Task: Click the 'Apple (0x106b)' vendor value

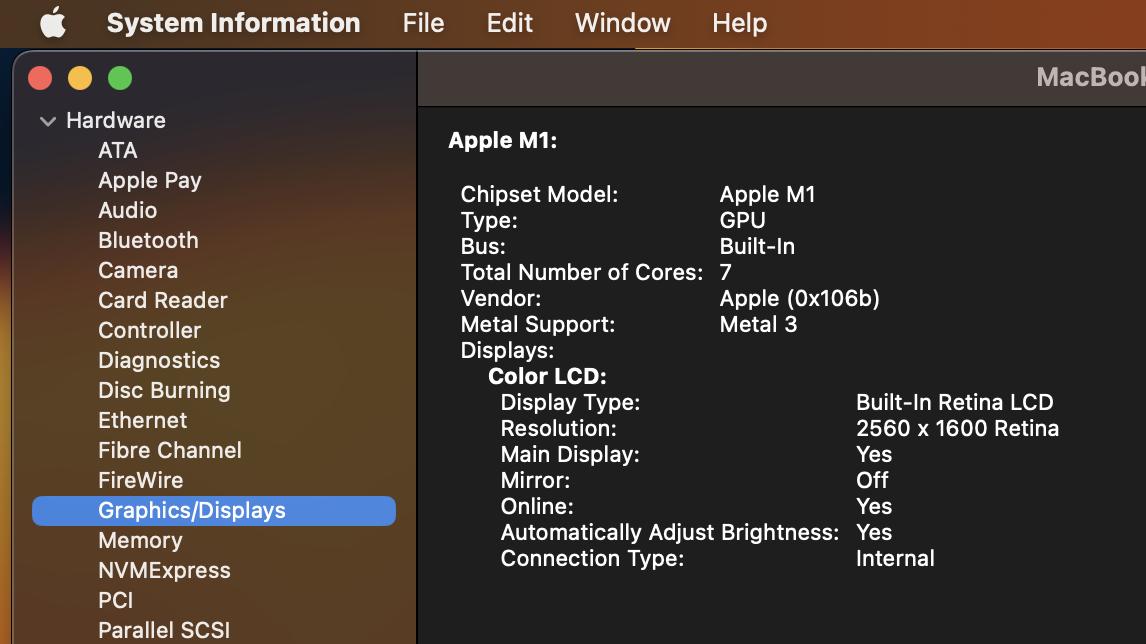Action: point(800,298)
